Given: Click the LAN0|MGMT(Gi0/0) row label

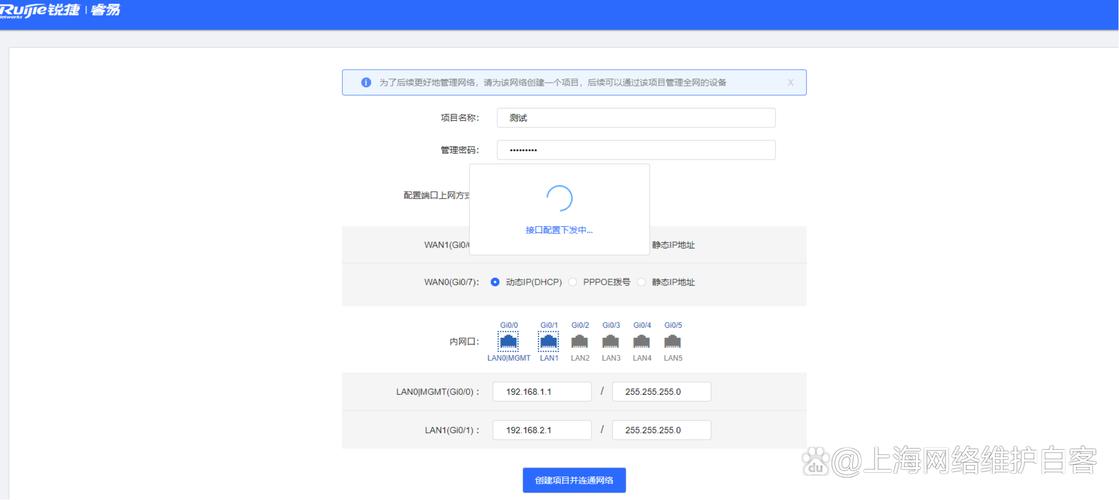Looking at the screenshot, I should 437,392.
